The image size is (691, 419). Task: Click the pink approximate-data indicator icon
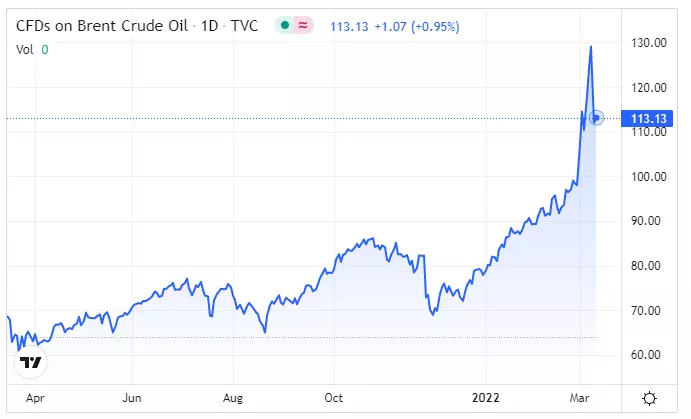(303, 26)
